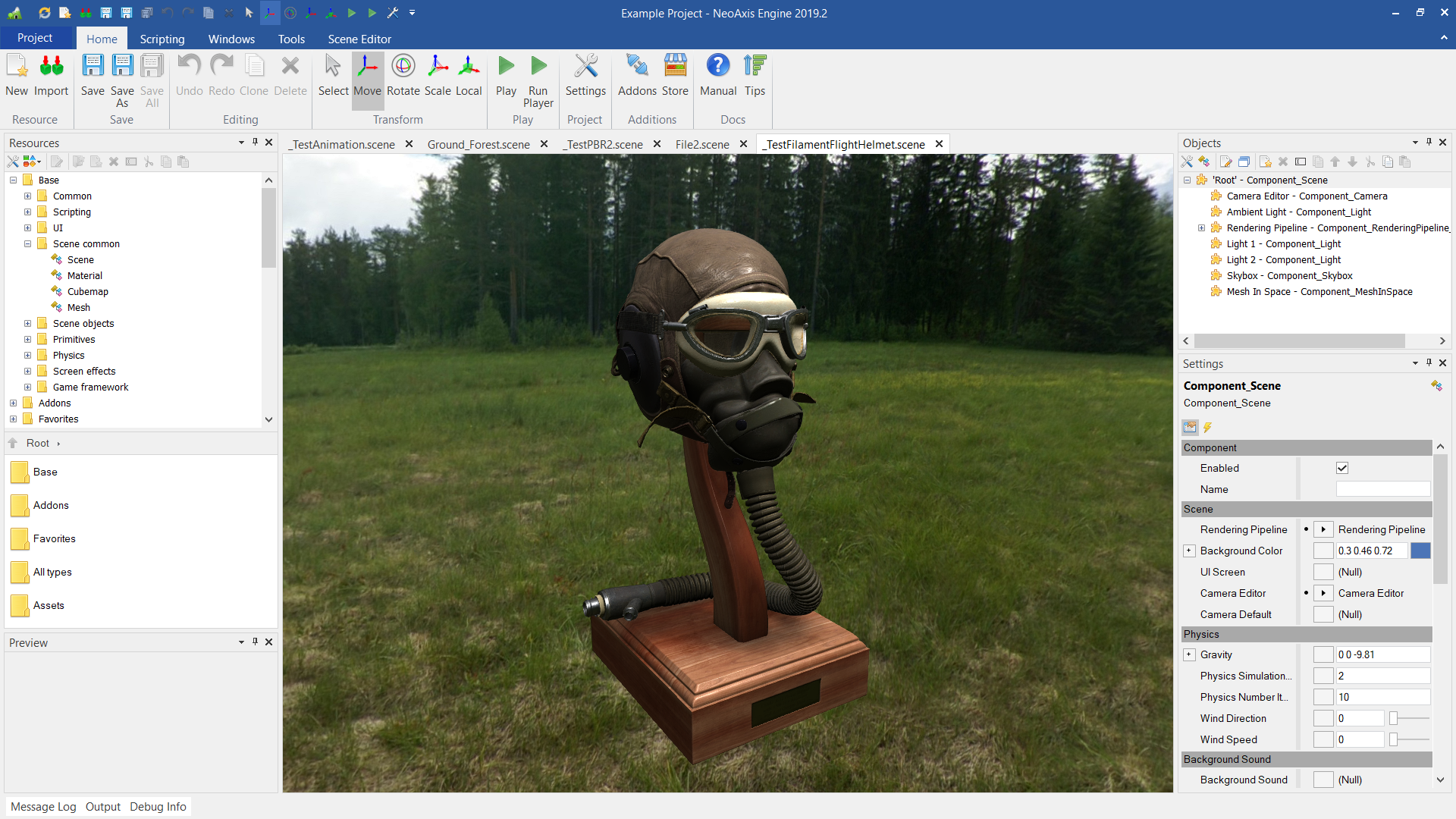The height and width of the screenshot is (819, 1456).
Task: Switch to Ground_Forest.scene tab
Action: [479, 144]
